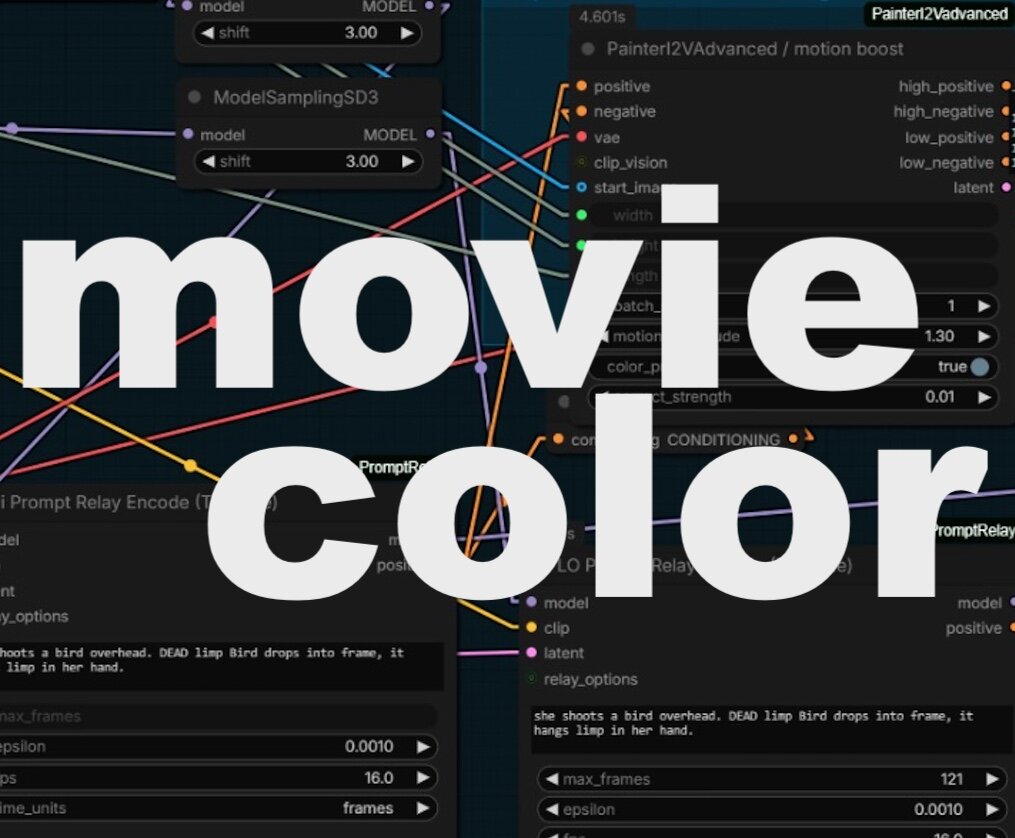Decrease motion_amplitude with the left arrow
The image size is (1015, 838).
[604, 336]
